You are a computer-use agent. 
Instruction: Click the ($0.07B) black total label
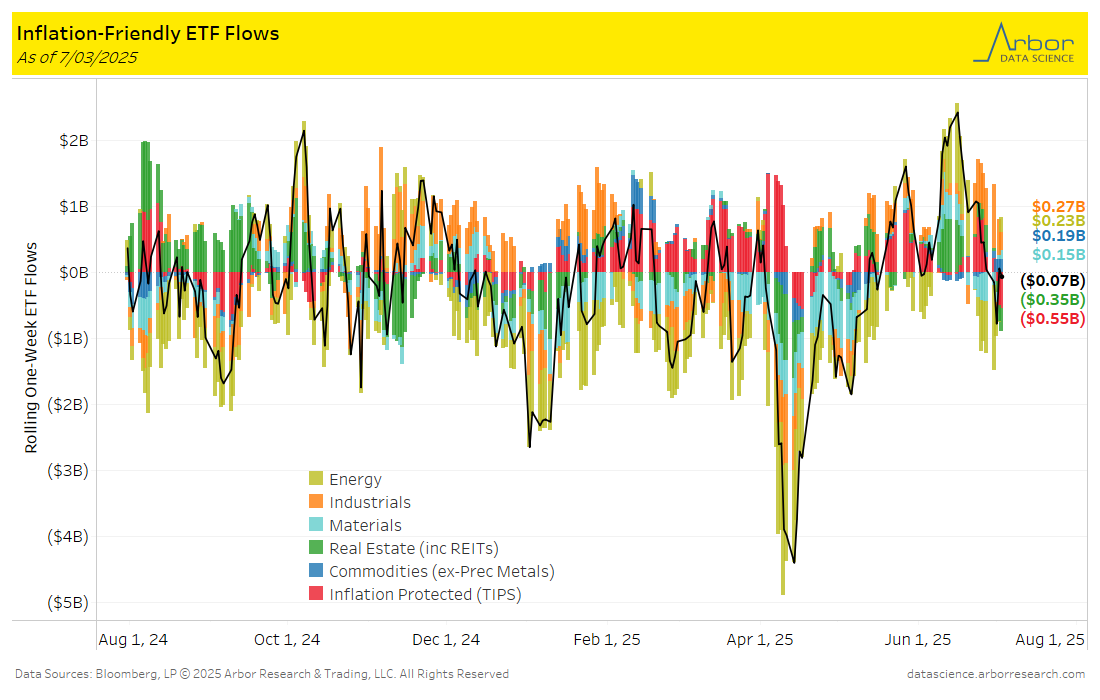pyautogui.click(x=1052, y=280)
